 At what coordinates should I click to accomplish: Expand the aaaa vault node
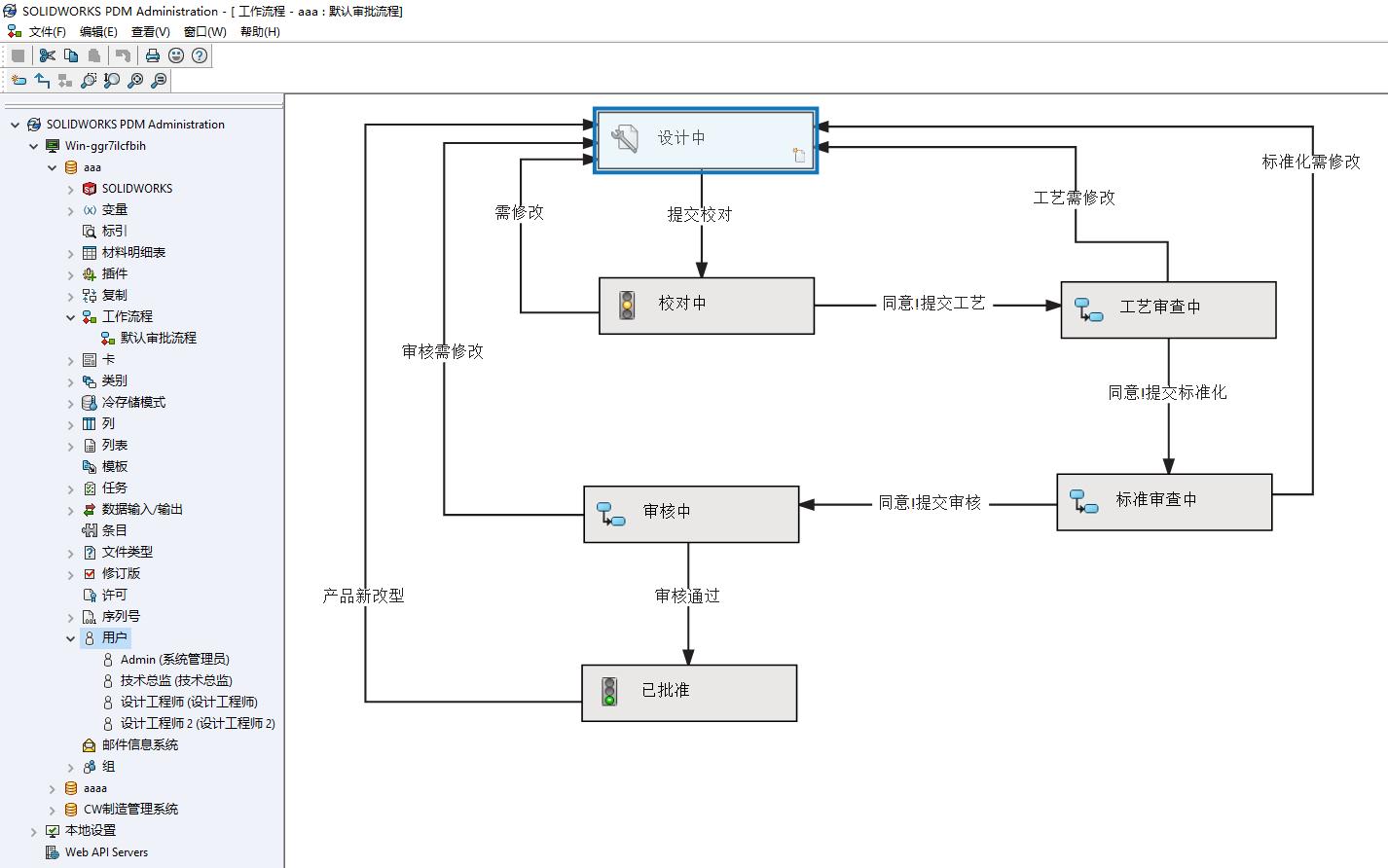(x=53, y=788)
